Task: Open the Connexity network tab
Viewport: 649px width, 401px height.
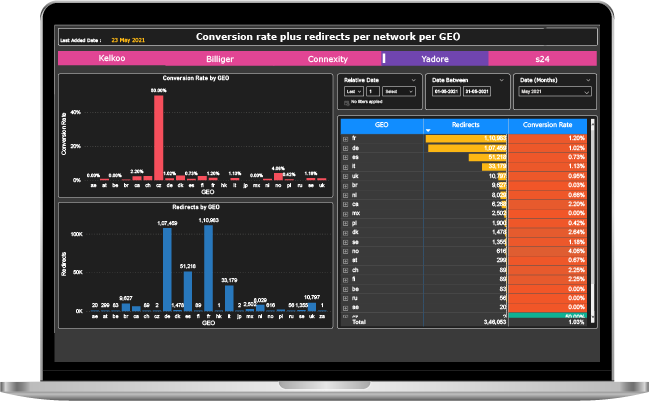Action: (327, 59)
